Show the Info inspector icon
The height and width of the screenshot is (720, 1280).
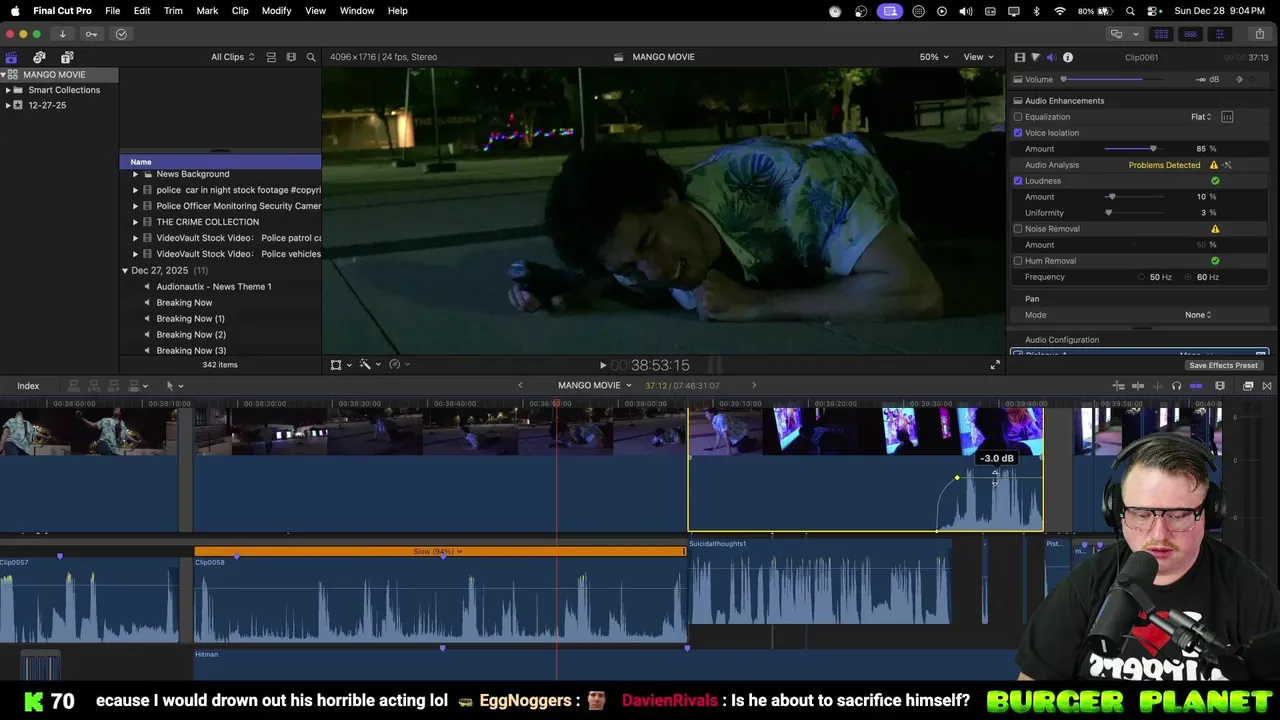point(1068,57)
